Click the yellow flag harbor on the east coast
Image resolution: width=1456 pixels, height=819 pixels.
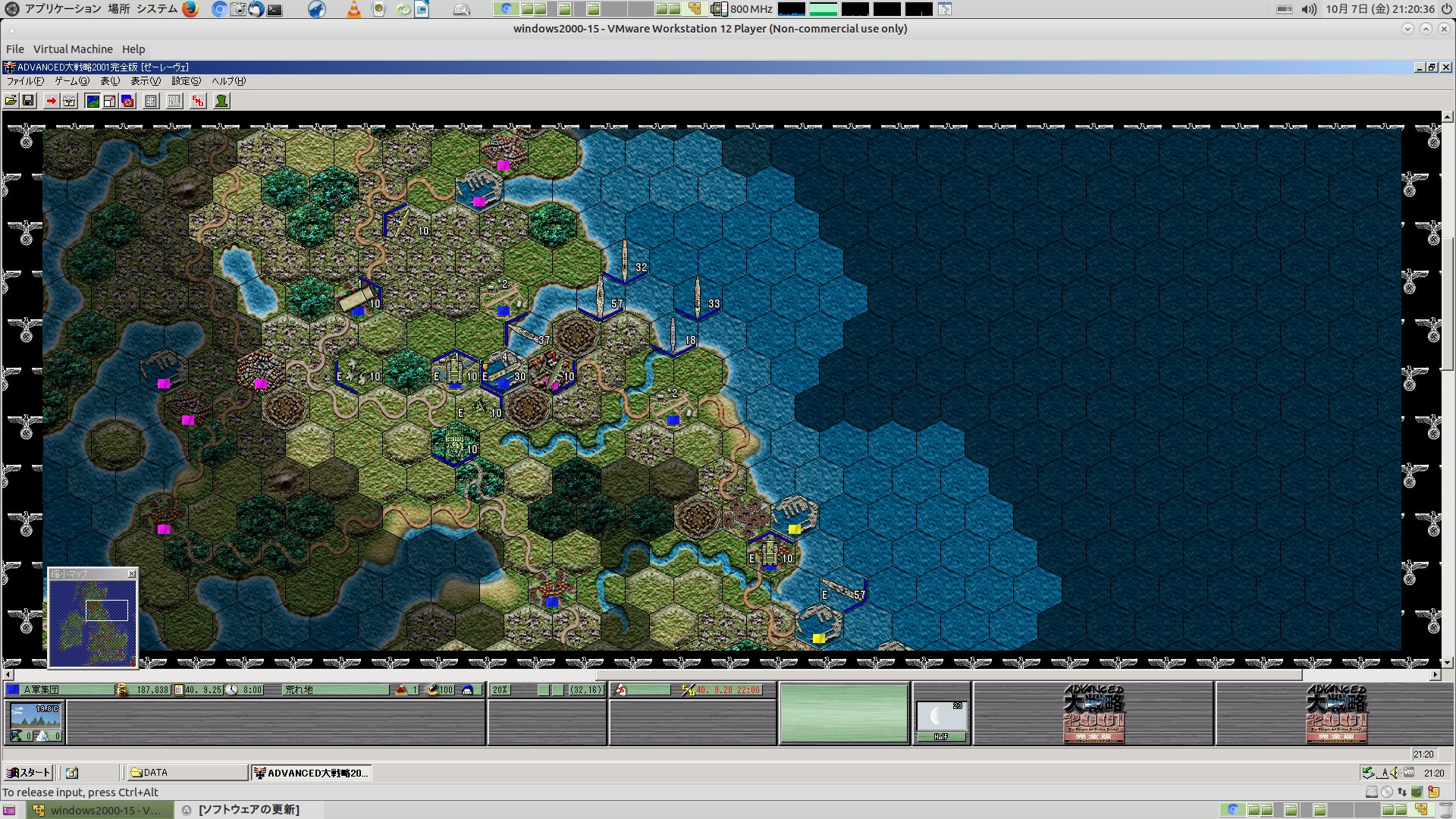[794, 517]
